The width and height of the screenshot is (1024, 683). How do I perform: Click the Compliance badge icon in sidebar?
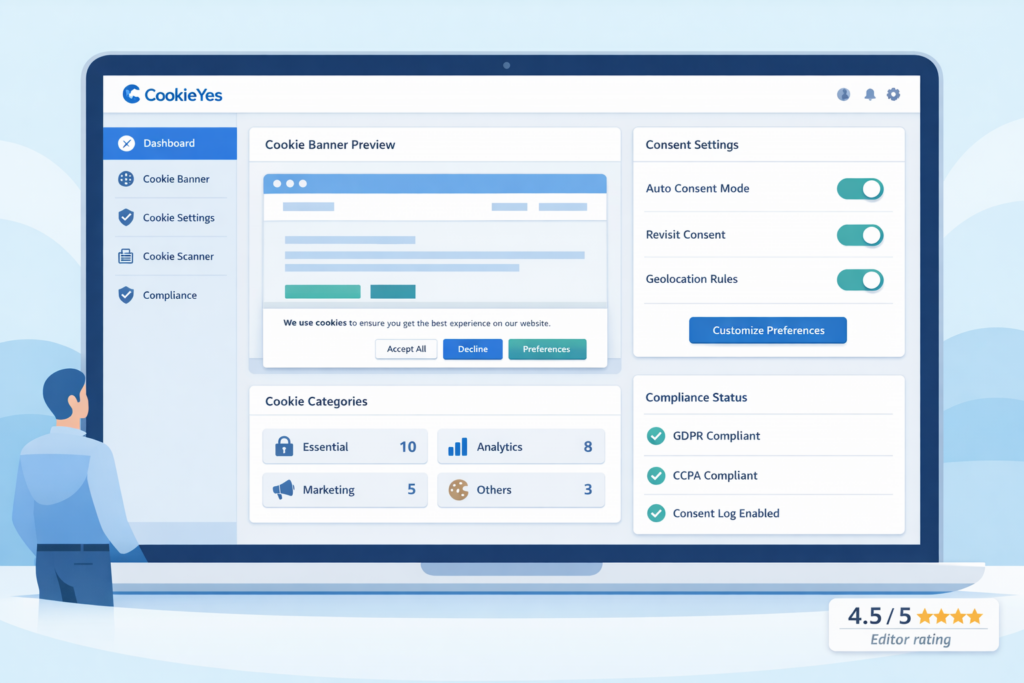coord(126,295)
